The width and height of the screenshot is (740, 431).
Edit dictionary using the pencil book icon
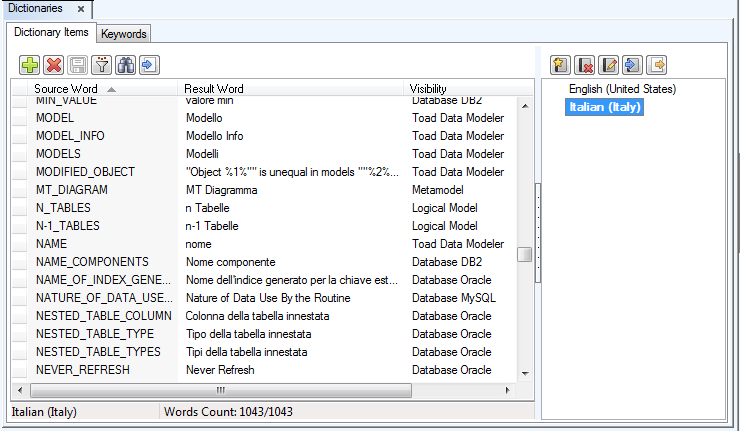click(x=609, y=66)
